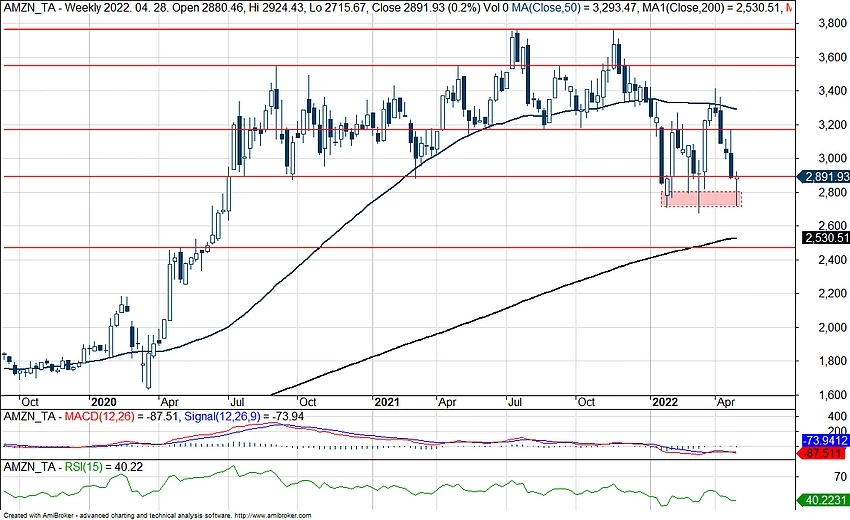Click the 2,000 price axis label

tap(832, 328)
